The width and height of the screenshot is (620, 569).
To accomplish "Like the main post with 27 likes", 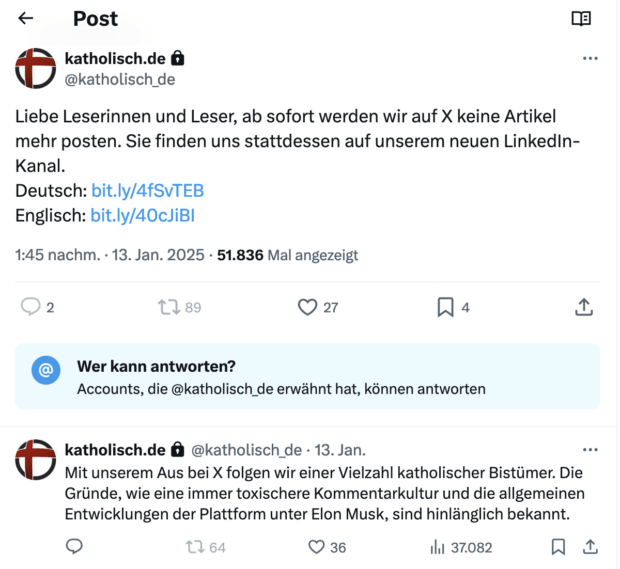I will click(x=307, y=308).
